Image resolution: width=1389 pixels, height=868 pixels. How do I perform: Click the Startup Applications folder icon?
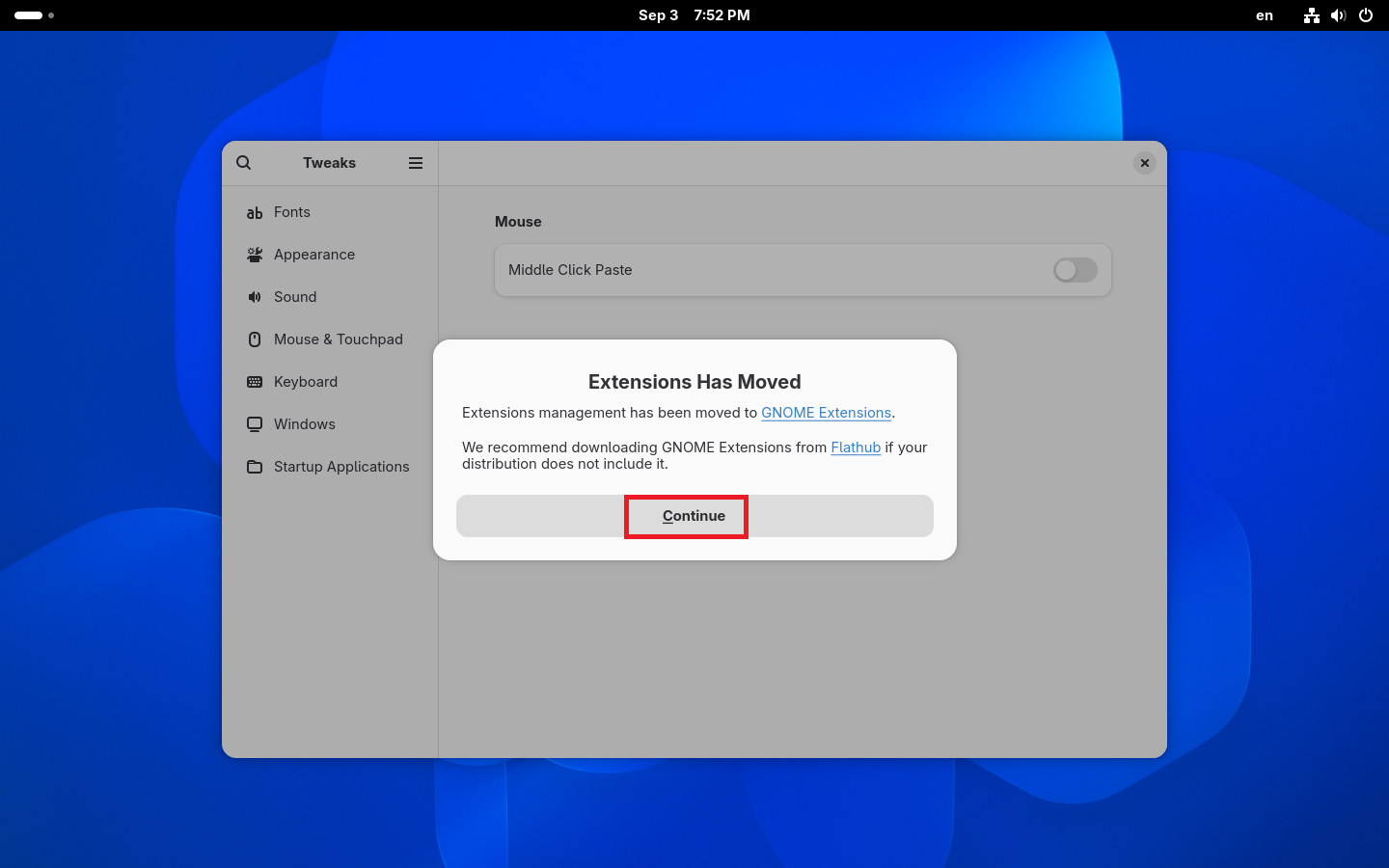point(255,467)
